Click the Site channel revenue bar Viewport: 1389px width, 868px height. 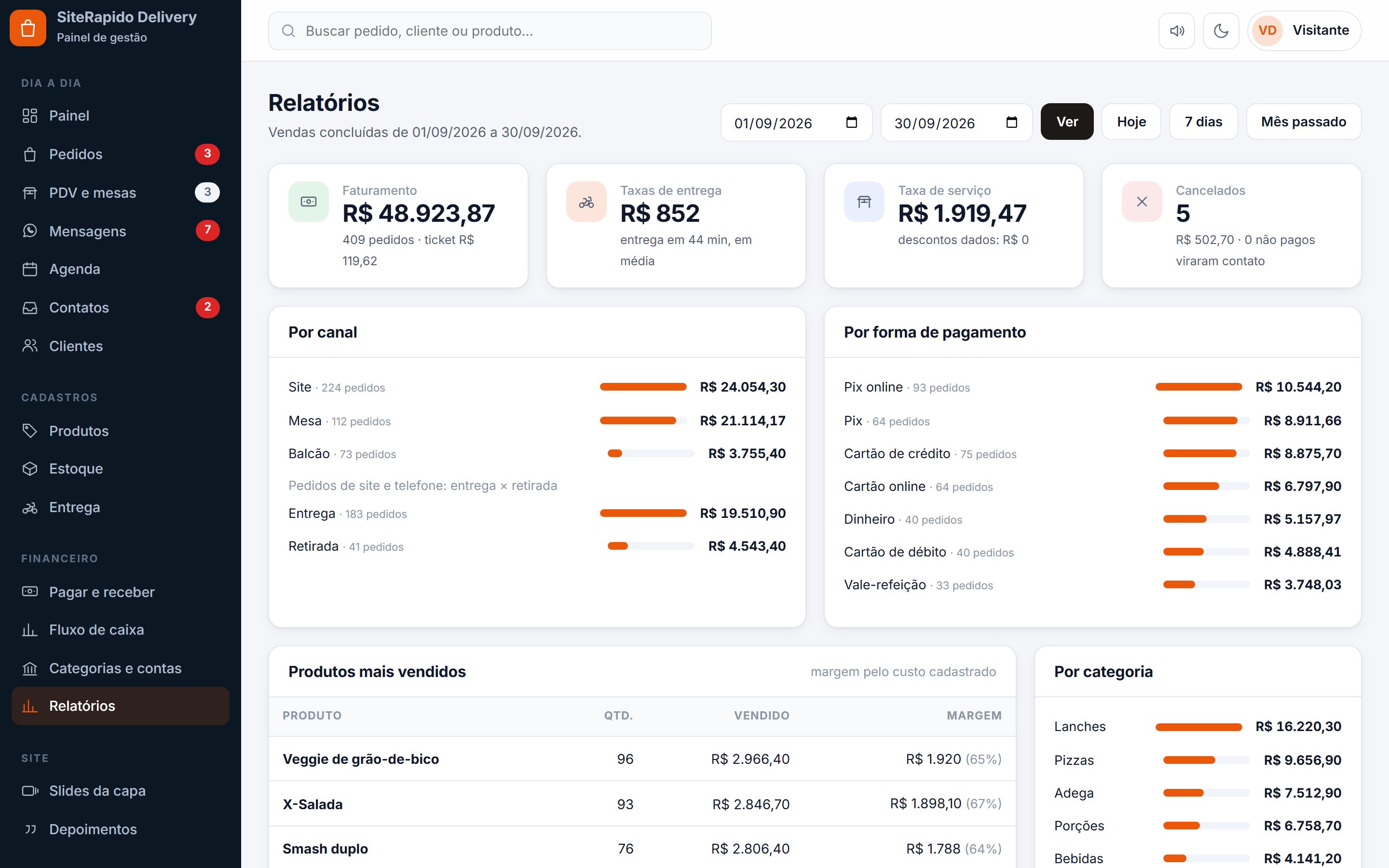click(643, 387)
